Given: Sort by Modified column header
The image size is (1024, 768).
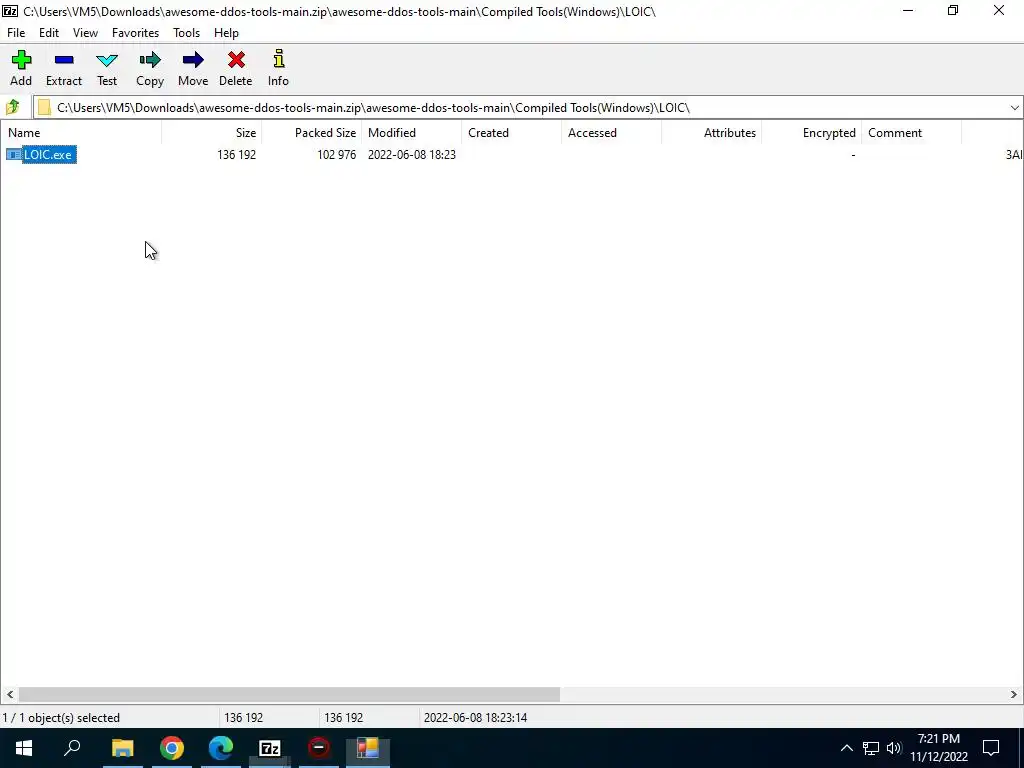Looking at the screenshot, I should [x=411, y=133].
